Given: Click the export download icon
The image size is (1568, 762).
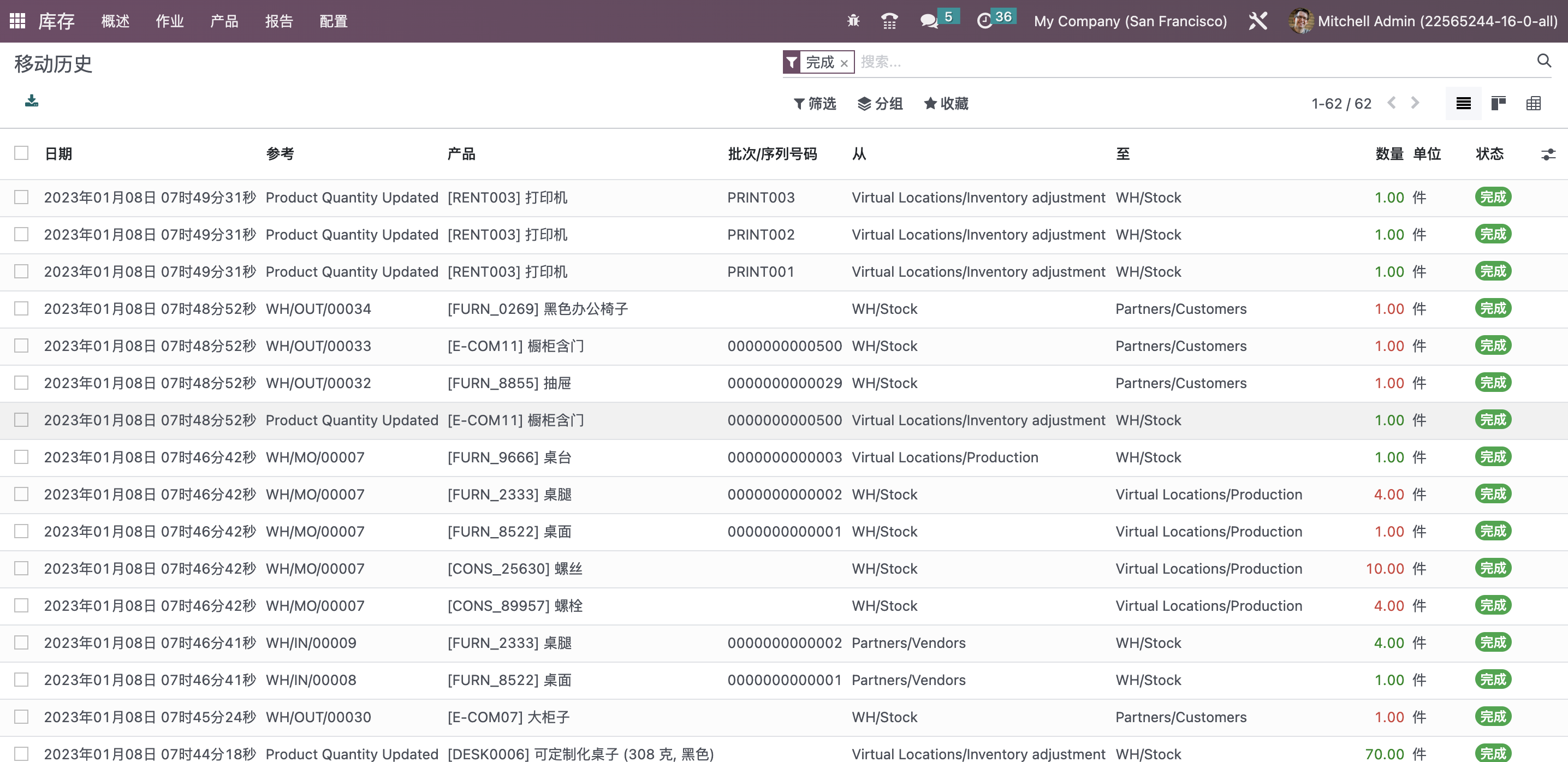Looking at the screenshot, I should pyautogui.click(x=32, y=100).
